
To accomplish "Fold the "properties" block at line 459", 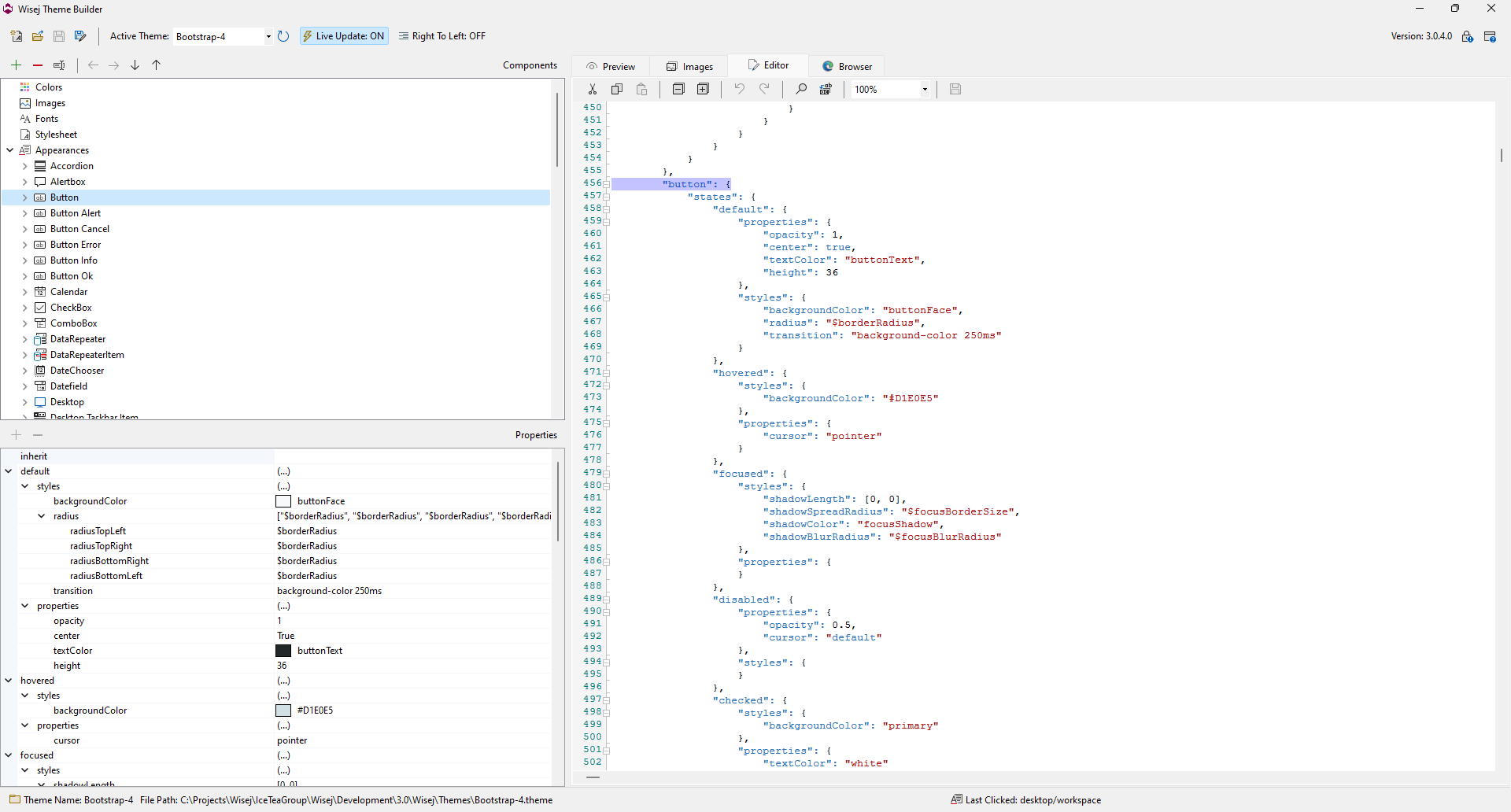I will click(607, 222).
